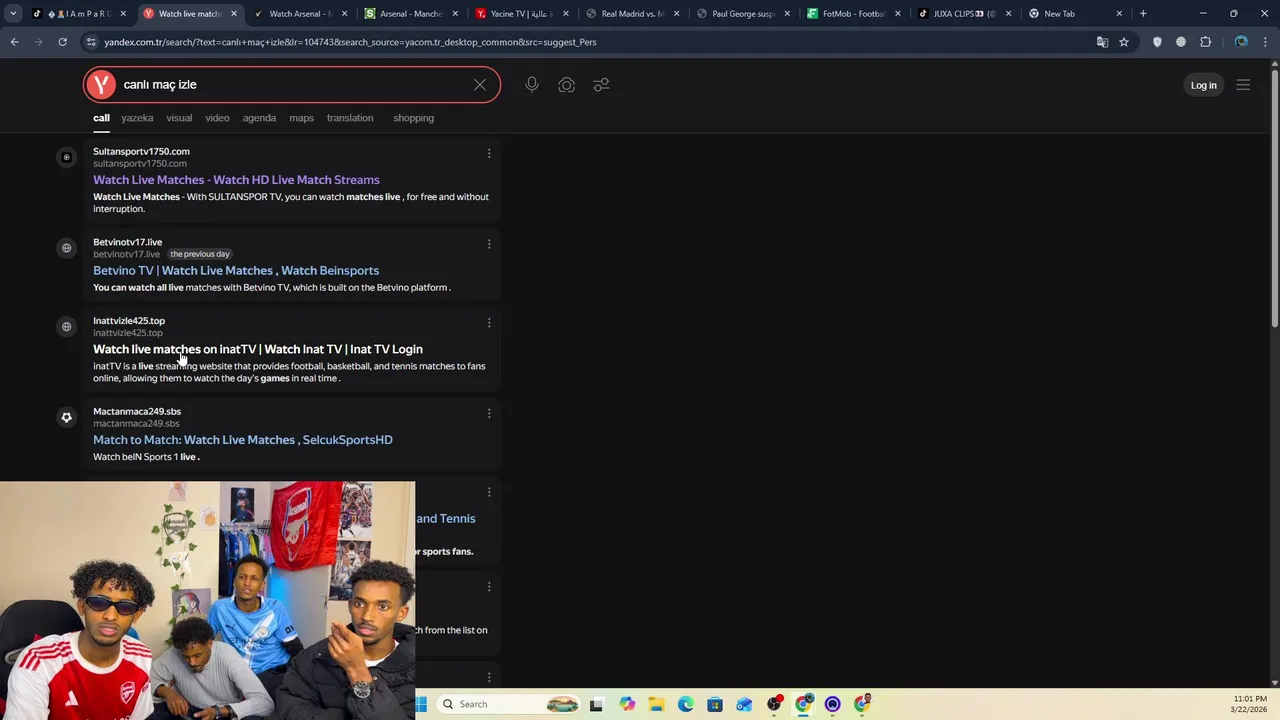1280x720 pixels.
Task: Click the sultansportv1750.com grey URL line
Action: point(140,164)
